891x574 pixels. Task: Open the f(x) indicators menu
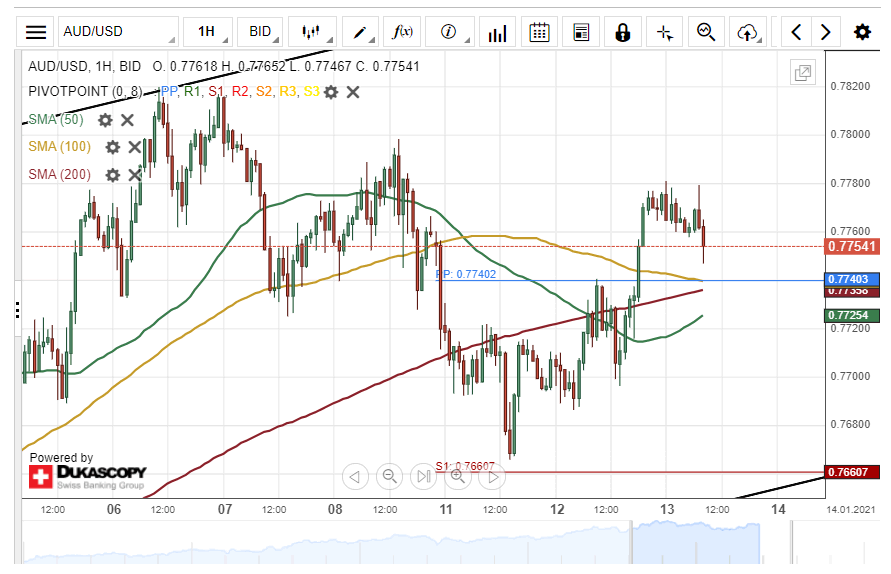tap(404, 32)
